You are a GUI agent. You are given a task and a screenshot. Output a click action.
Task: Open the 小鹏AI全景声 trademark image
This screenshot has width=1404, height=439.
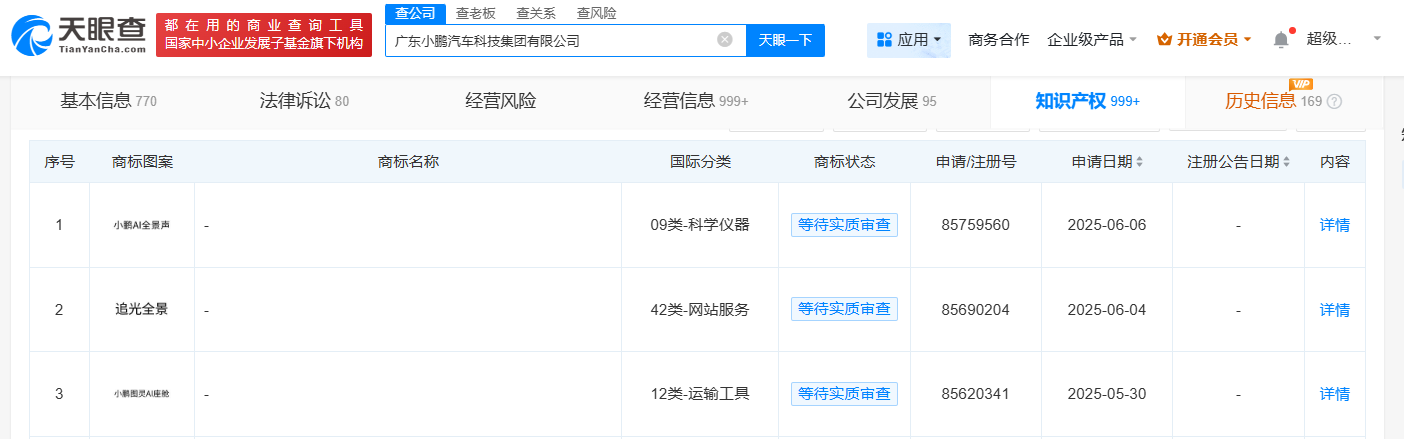141,225
